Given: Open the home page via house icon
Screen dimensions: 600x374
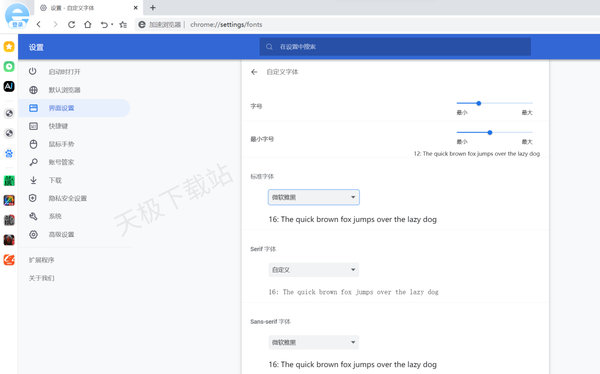Looking at the screenshot, I should [x=88, y=24].
